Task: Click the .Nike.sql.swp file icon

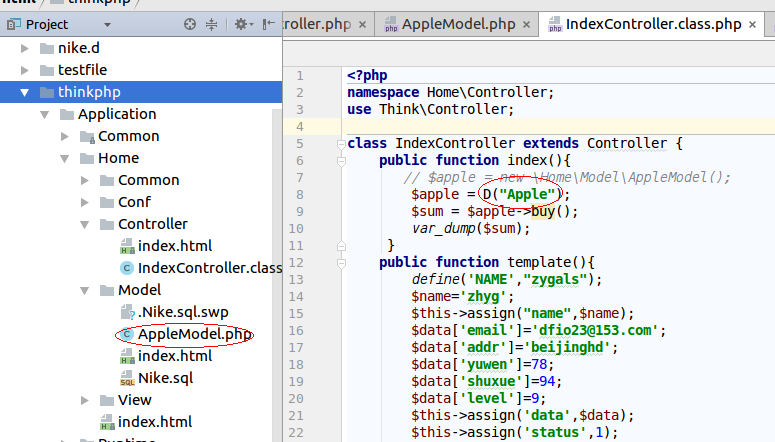Action: click(127, 312)
